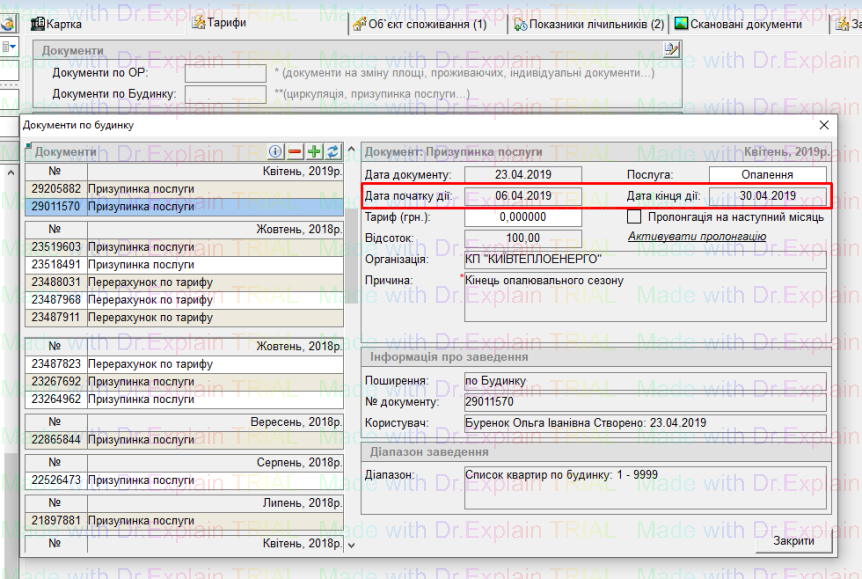Click the red minus delete document icon
This screenshot has width=862, height=579.
tap(295, 152)
